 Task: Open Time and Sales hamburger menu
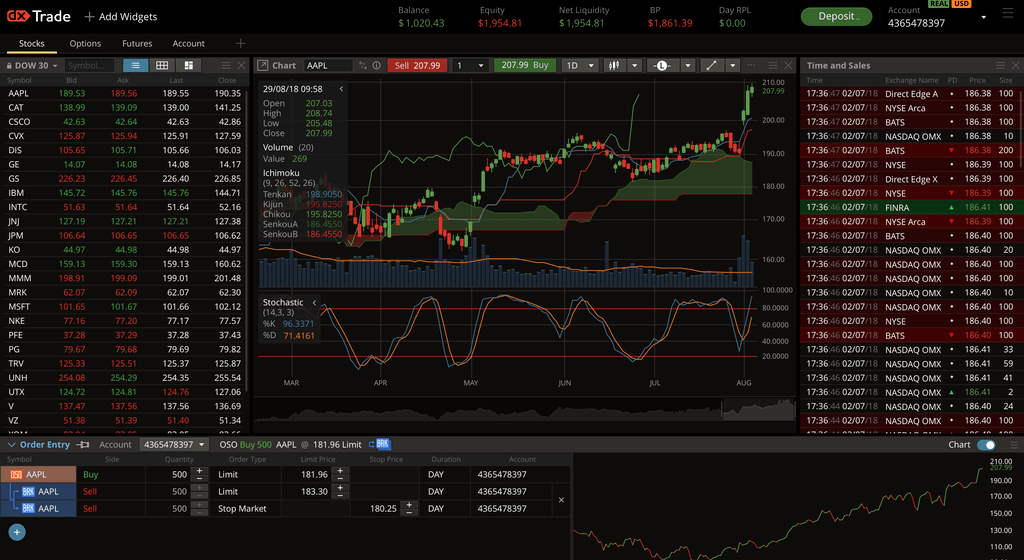tap(1000, 65)
